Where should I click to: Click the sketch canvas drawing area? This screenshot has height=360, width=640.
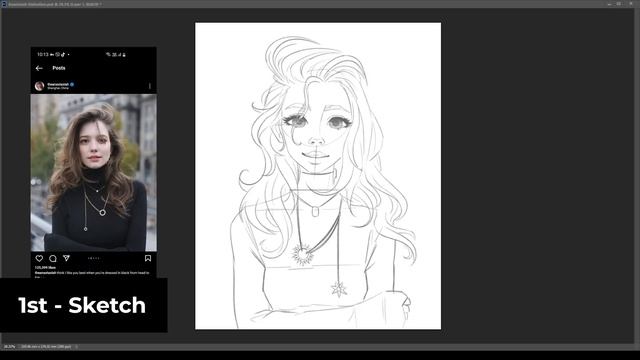[x=318, y=176]
